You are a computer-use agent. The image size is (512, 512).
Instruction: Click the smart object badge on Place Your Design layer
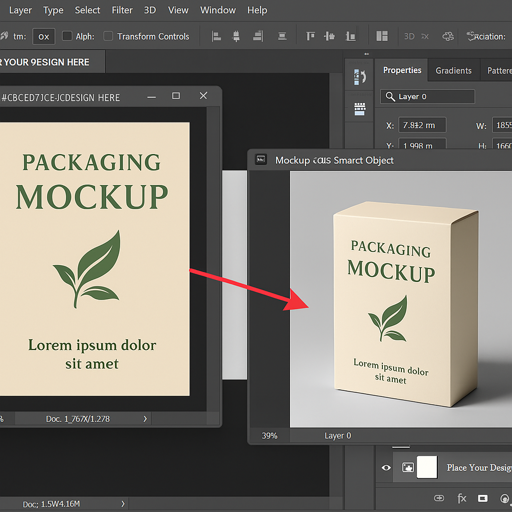(408, 467)
